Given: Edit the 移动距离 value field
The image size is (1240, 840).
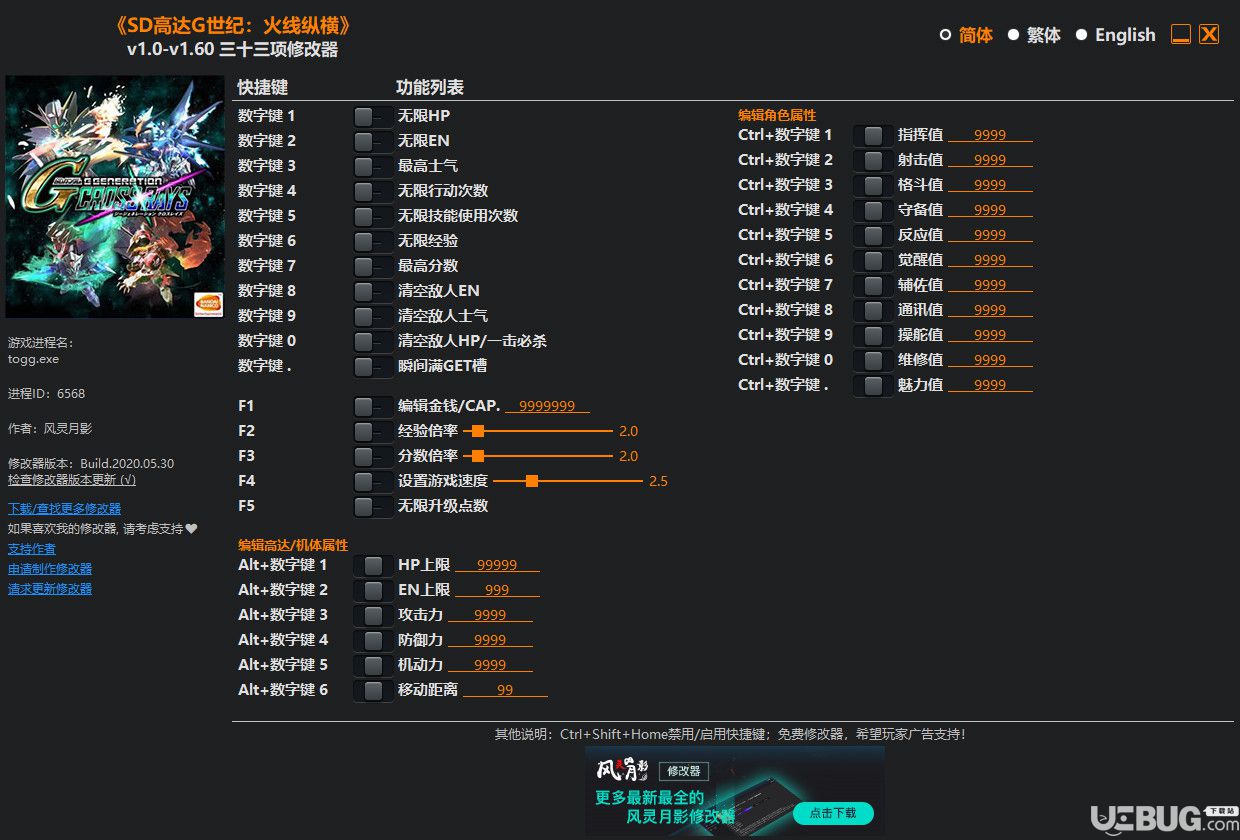Looking at the screenshot, I should [x=505, y=690].
